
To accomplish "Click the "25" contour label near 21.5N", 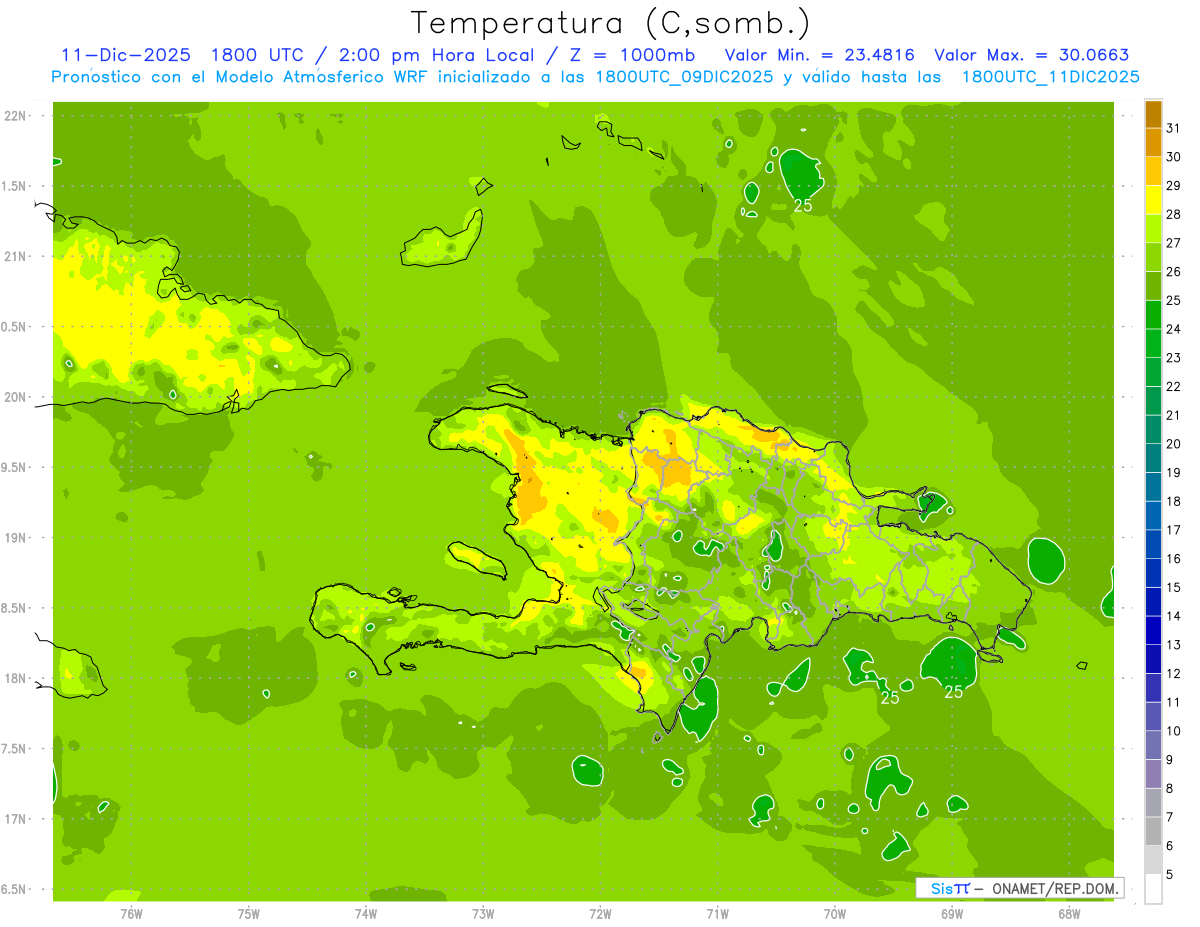I will point(802,206).
